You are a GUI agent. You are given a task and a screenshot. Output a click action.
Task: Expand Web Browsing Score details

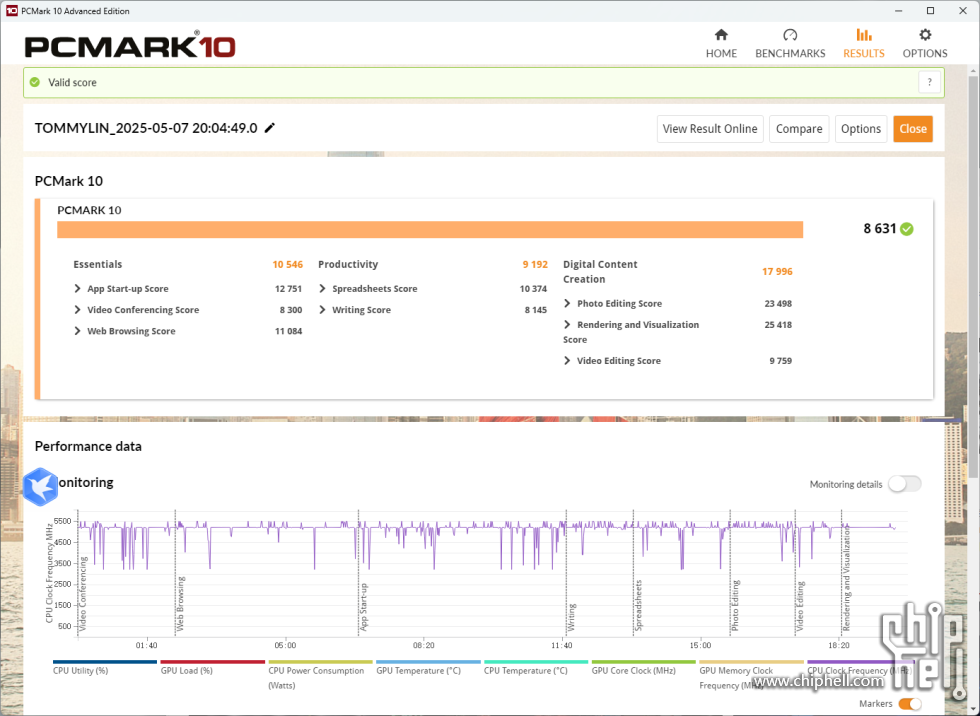point(78,331)
